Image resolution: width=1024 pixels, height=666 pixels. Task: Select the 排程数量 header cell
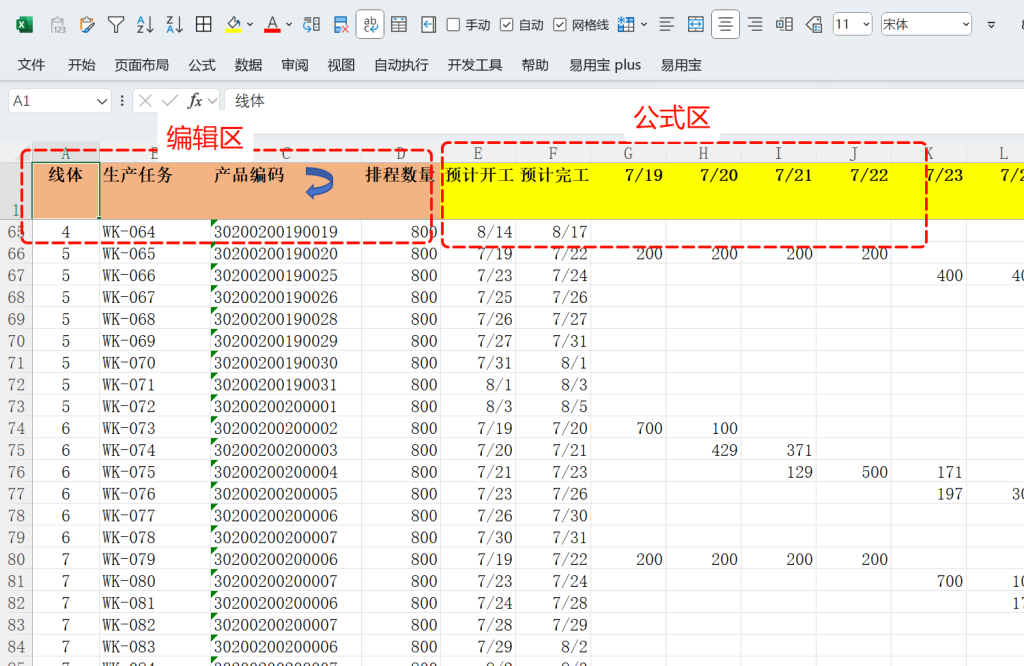click(401, 191)
